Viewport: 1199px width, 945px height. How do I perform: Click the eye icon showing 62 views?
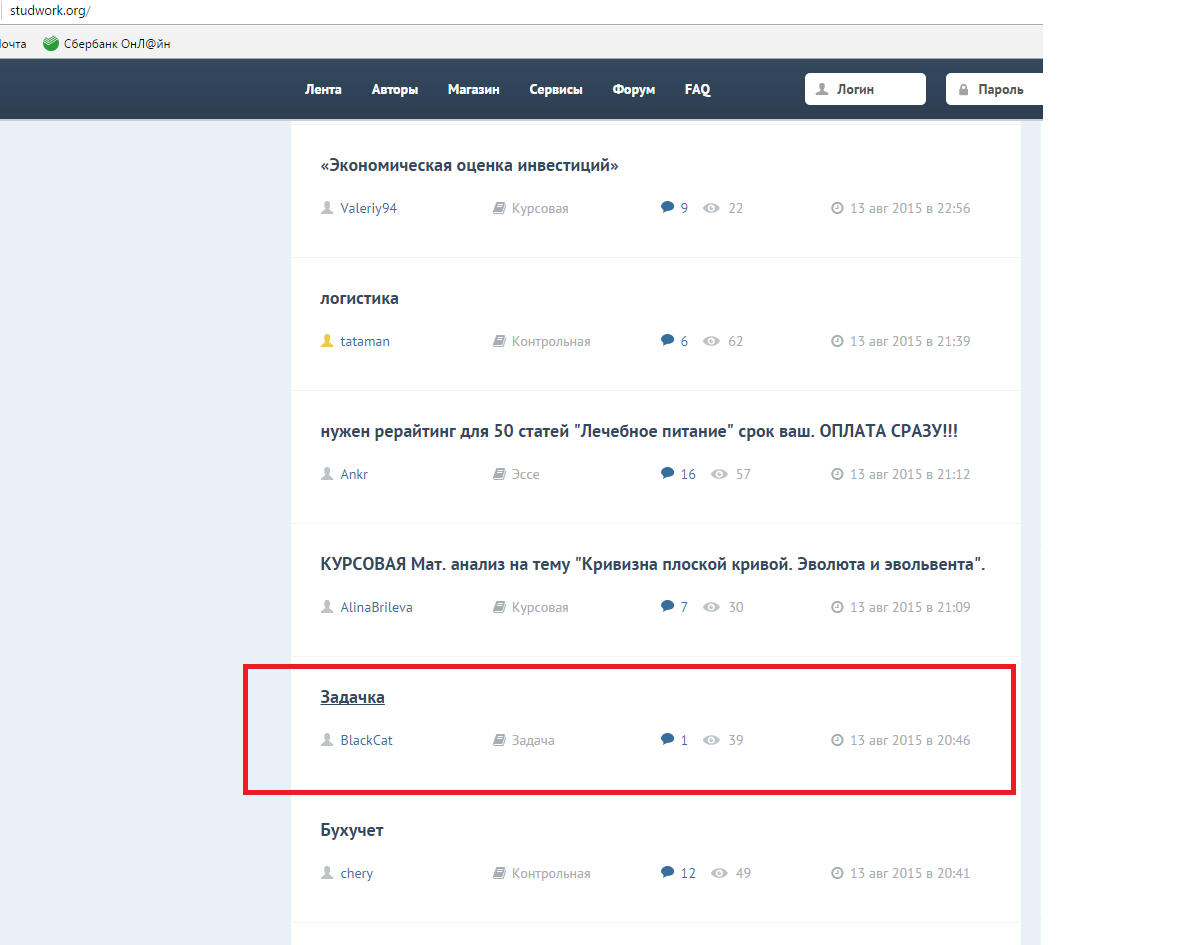pos(711,341)
